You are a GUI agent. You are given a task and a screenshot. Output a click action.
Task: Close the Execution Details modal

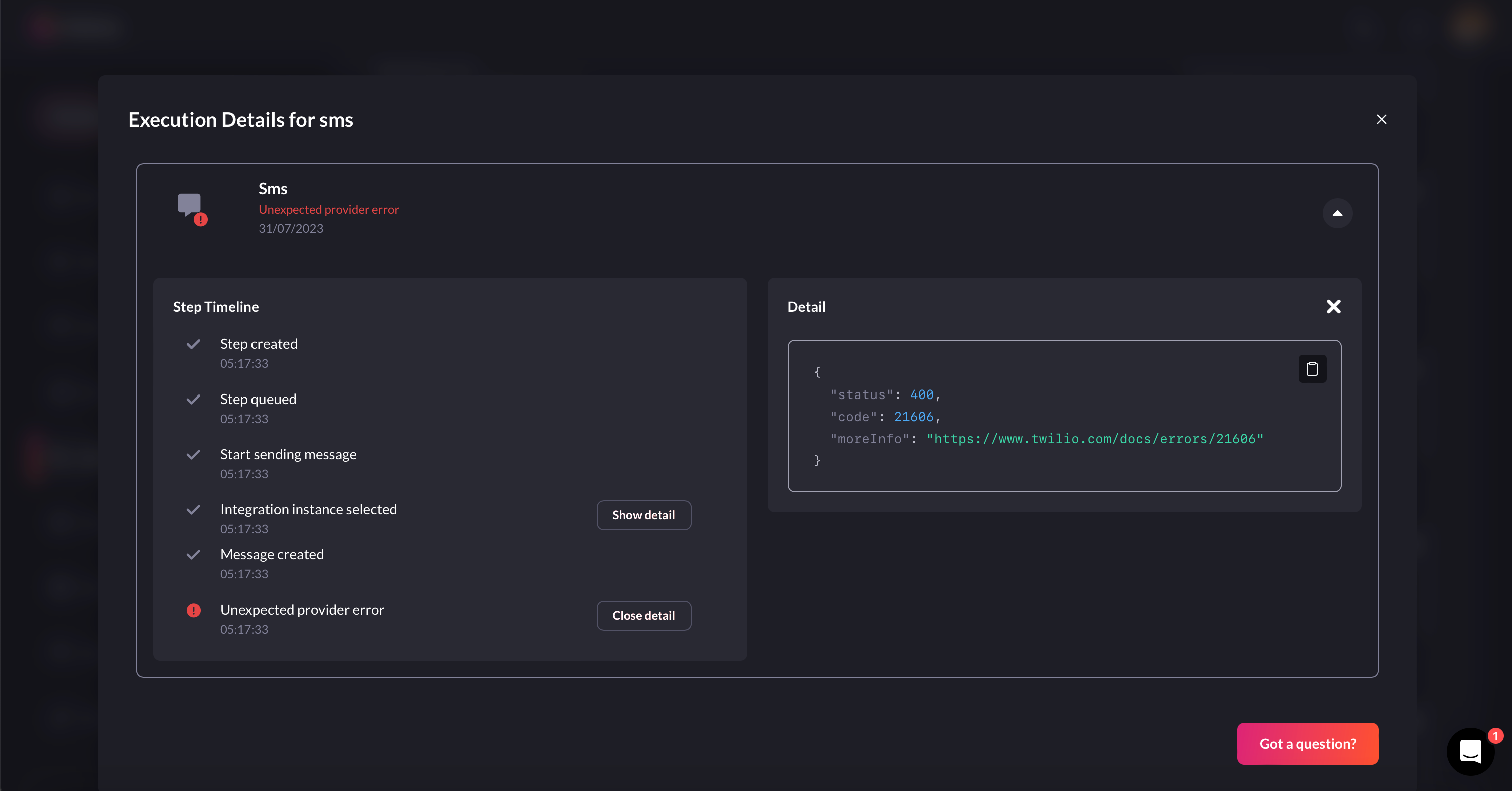[1381, 119]
